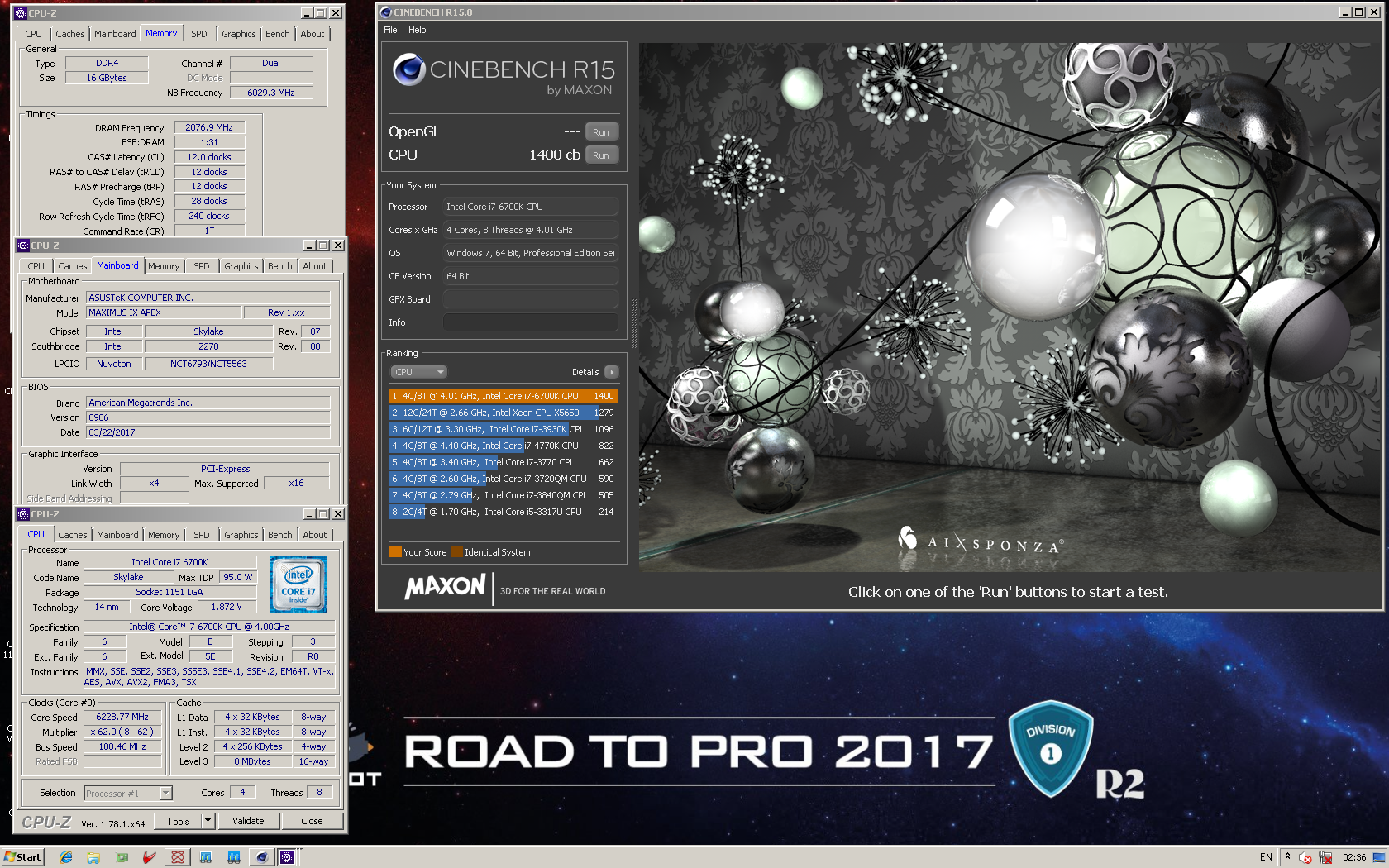1389x868 pixels.
Task: Open About tab in CPU-Z Mainboard window
Action: pos(315,266)
